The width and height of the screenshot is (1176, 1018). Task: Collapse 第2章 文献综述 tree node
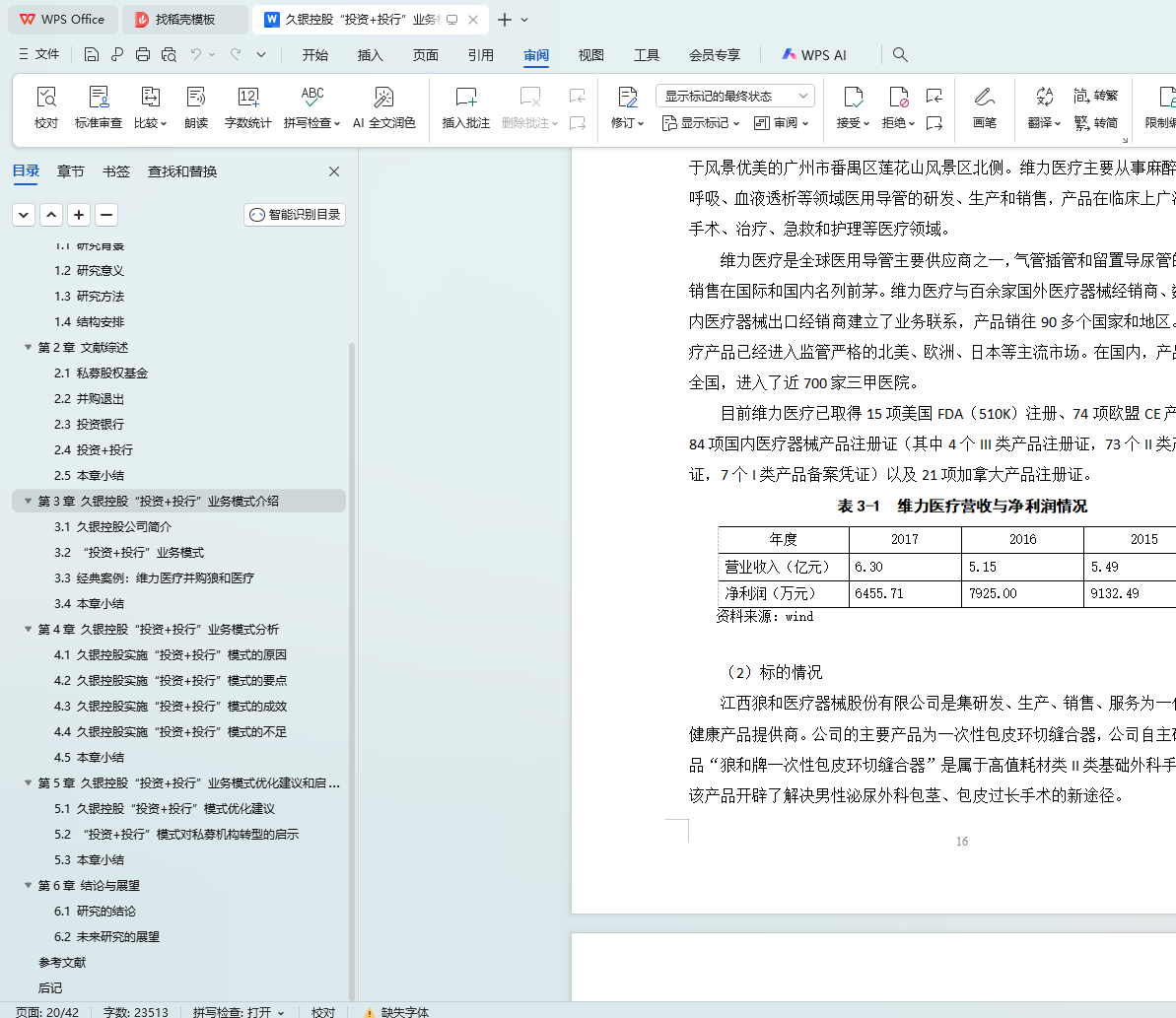pyautogui.click(x=28, y=347)
